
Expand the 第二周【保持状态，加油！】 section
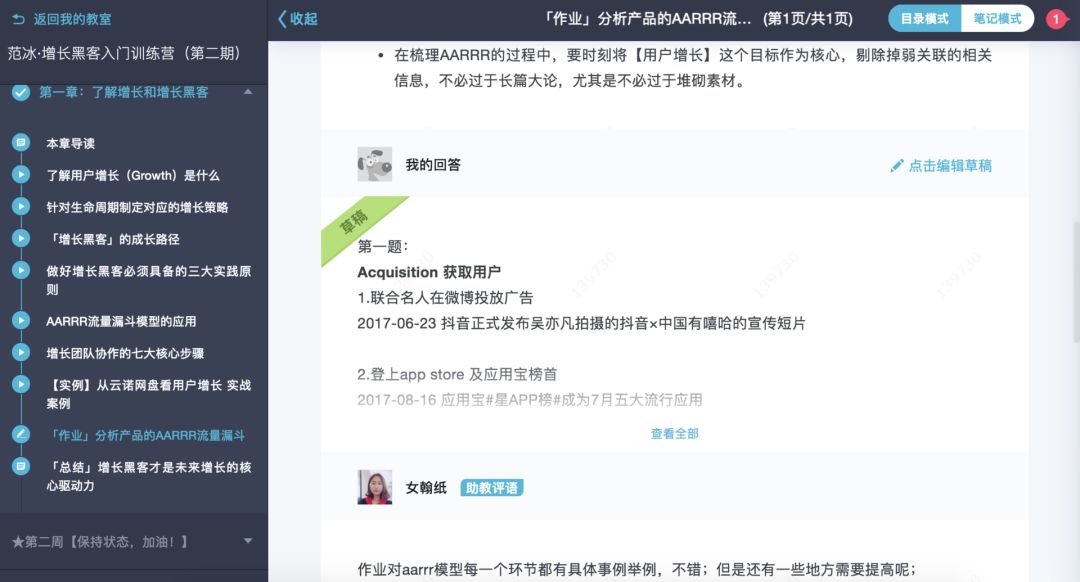tap(248, 541)
